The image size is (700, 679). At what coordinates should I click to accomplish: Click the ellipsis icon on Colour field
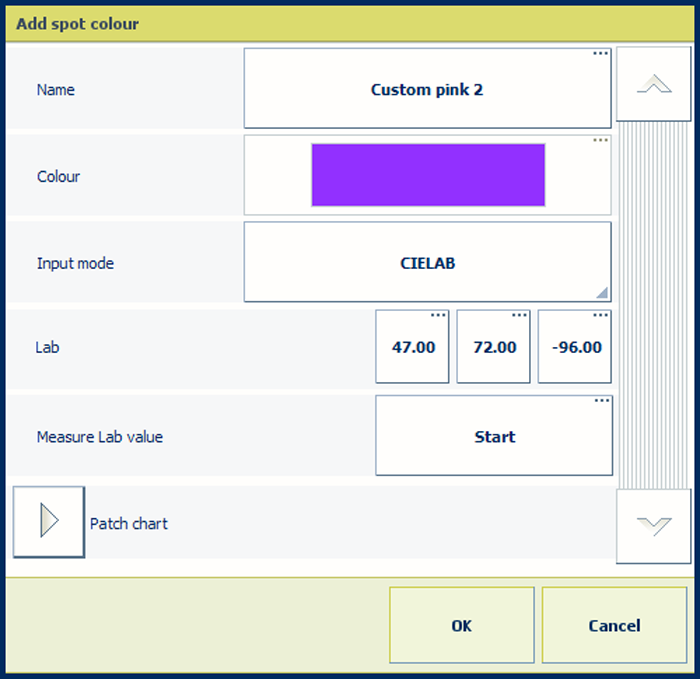point(600,141)
